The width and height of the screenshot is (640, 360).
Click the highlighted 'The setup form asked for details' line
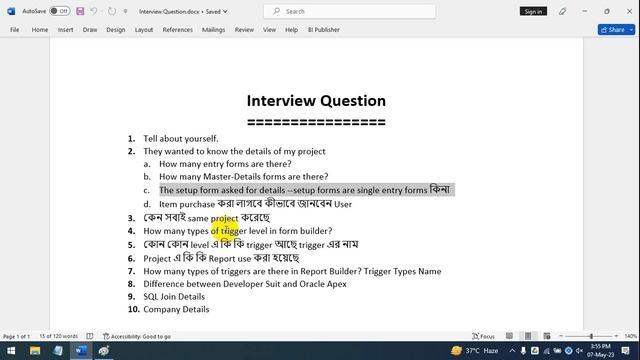click(305, 190)
